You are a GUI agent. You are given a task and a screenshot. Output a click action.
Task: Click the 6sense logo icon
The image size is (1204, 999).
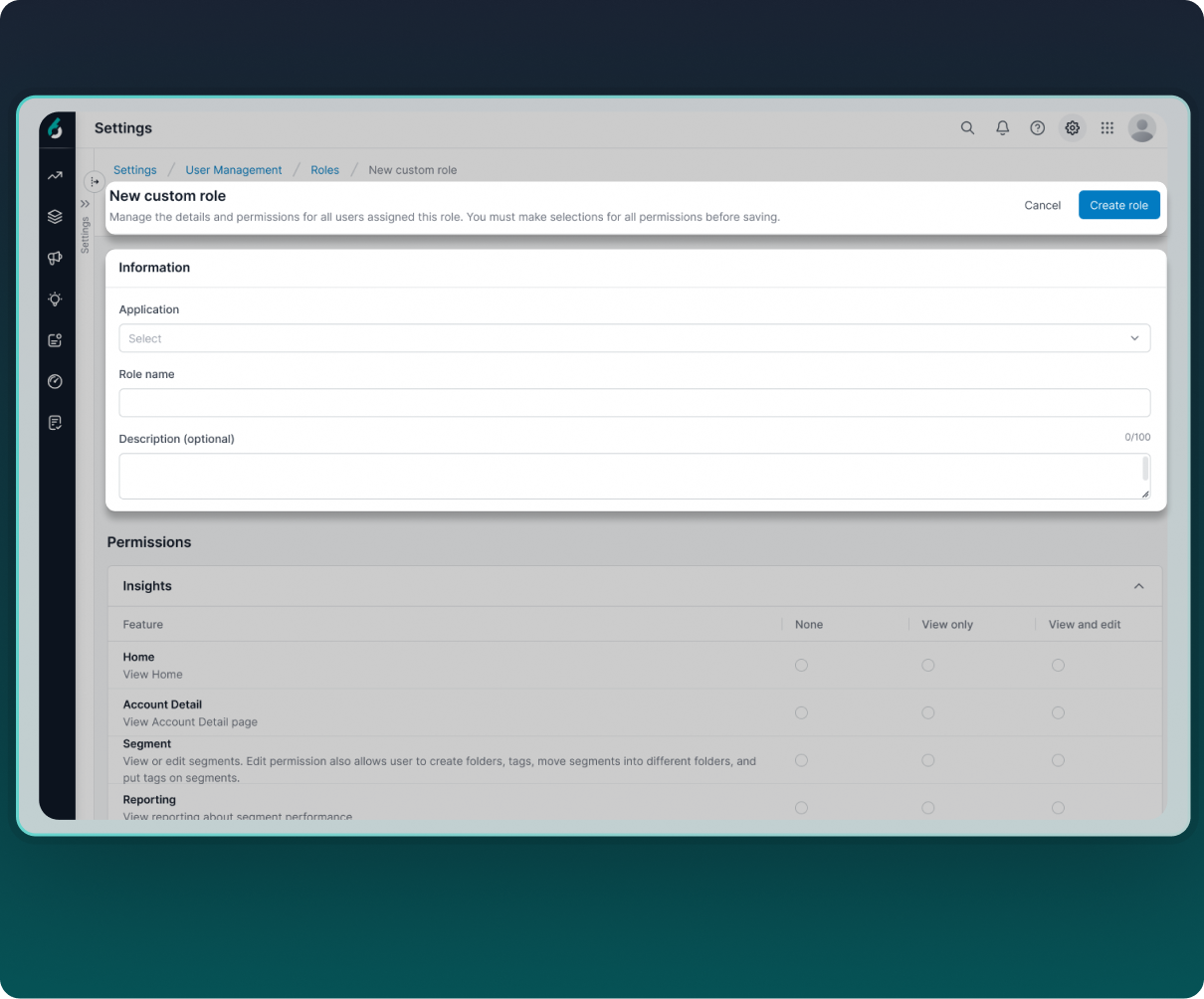[56, 127]
